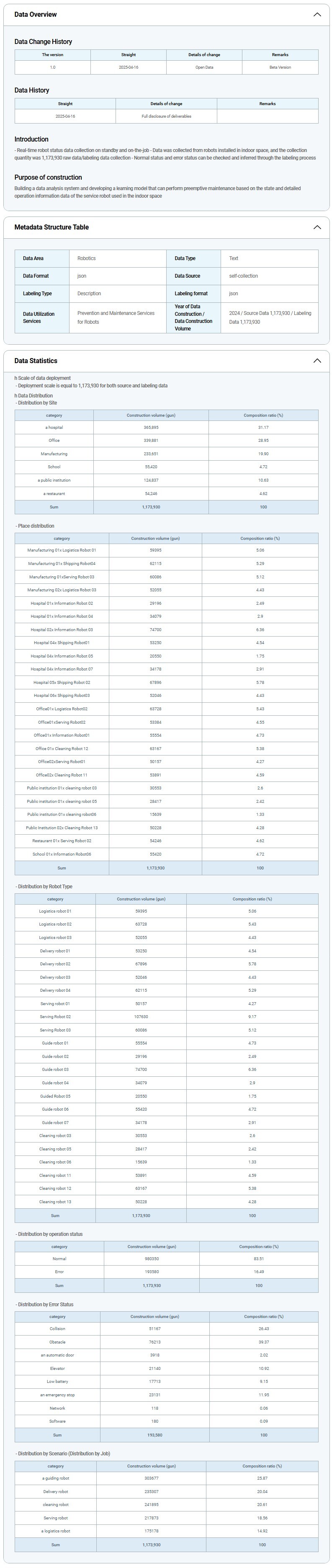Click the Beta Version remarks cell
The height and width of the screenshot is (1568, 332).
[280, 67]
